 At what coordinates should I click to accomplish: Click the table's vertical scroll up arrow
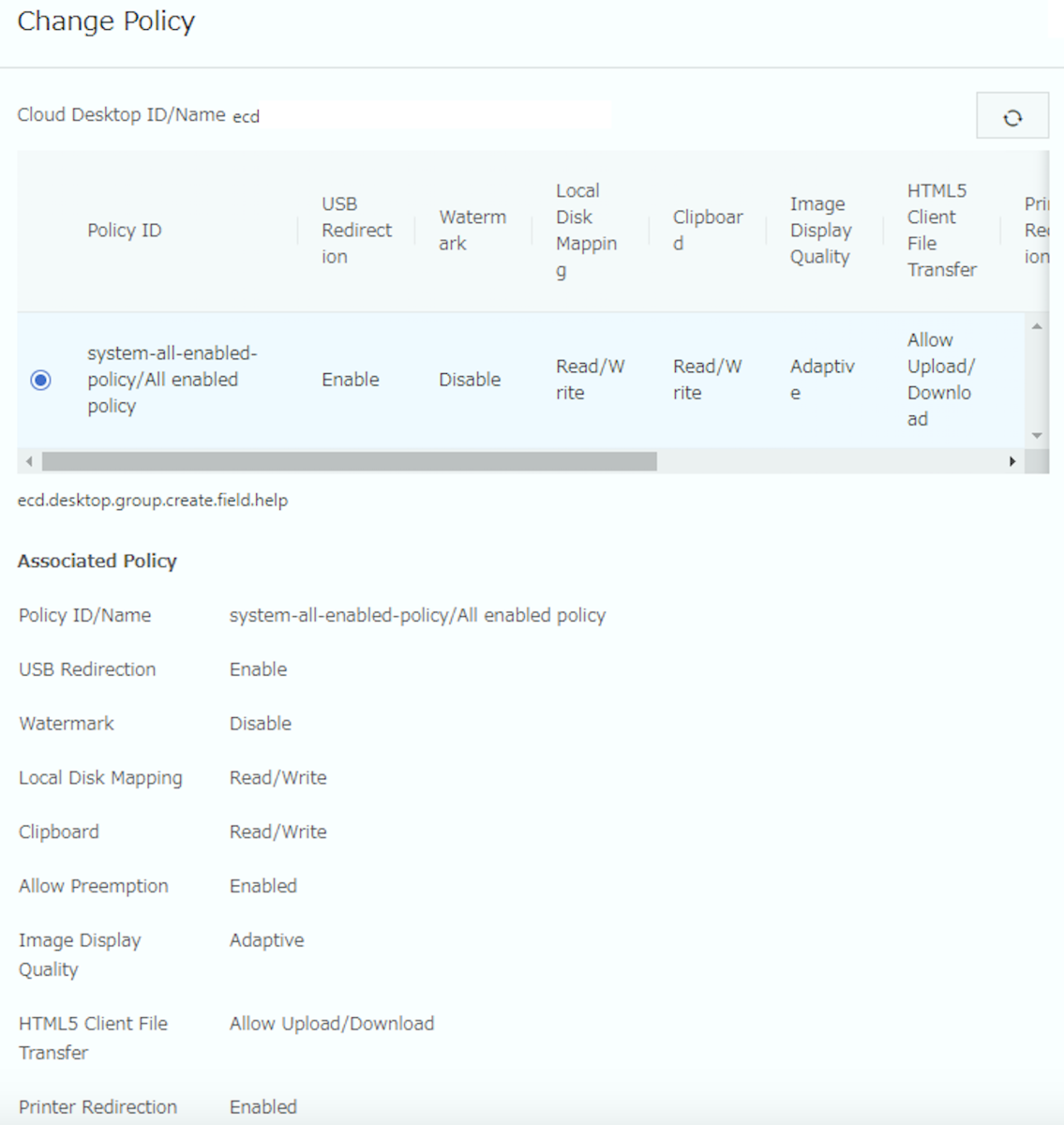point(1036,326)
